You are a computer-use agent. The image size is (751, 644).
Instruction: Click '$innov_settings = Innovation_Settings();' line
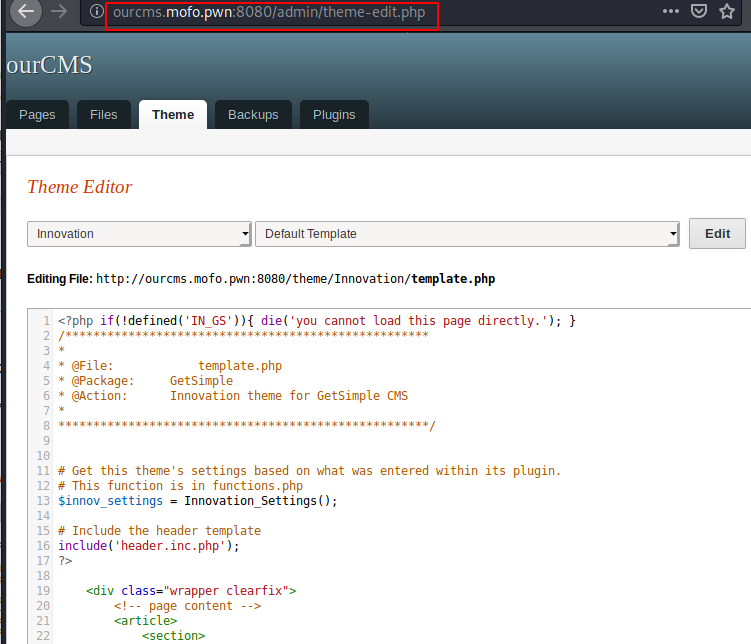[x=198, y=501]
